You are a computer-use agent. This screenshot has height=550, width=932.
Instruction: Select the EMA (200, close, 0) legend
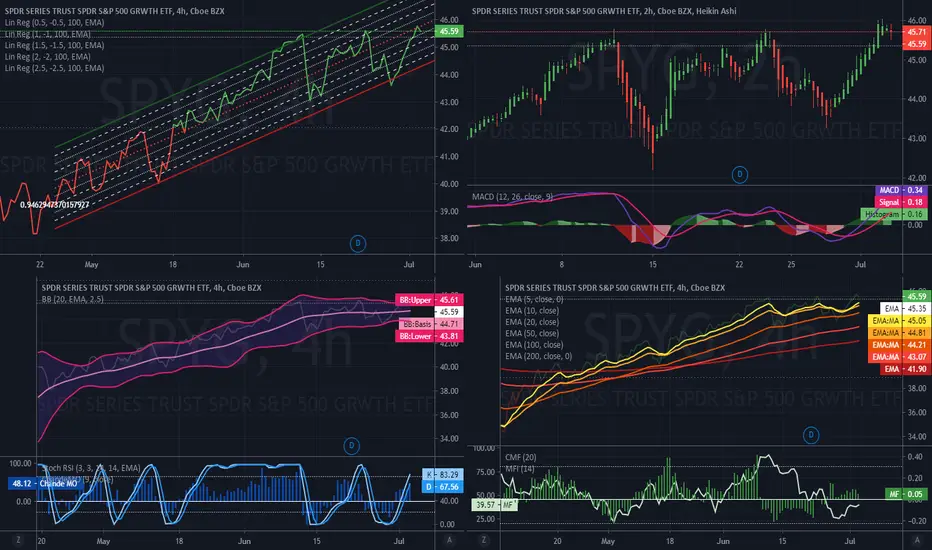[539, 356]
